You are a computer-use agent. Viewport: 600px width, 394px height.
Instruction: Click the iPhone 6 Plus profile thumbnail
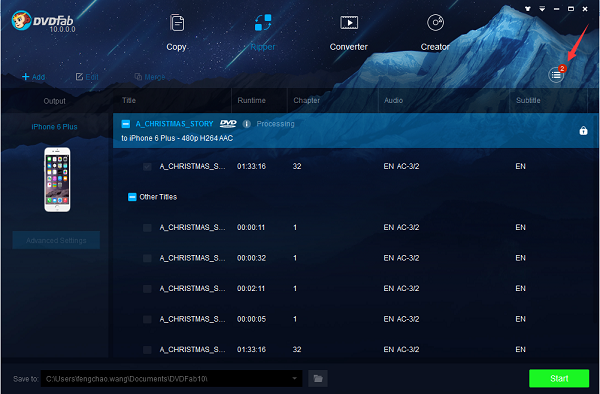click(57, 179)
